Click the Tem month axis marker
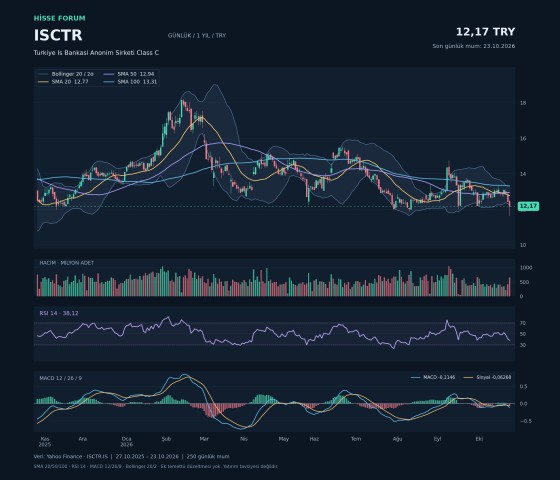 pos(356,439)
